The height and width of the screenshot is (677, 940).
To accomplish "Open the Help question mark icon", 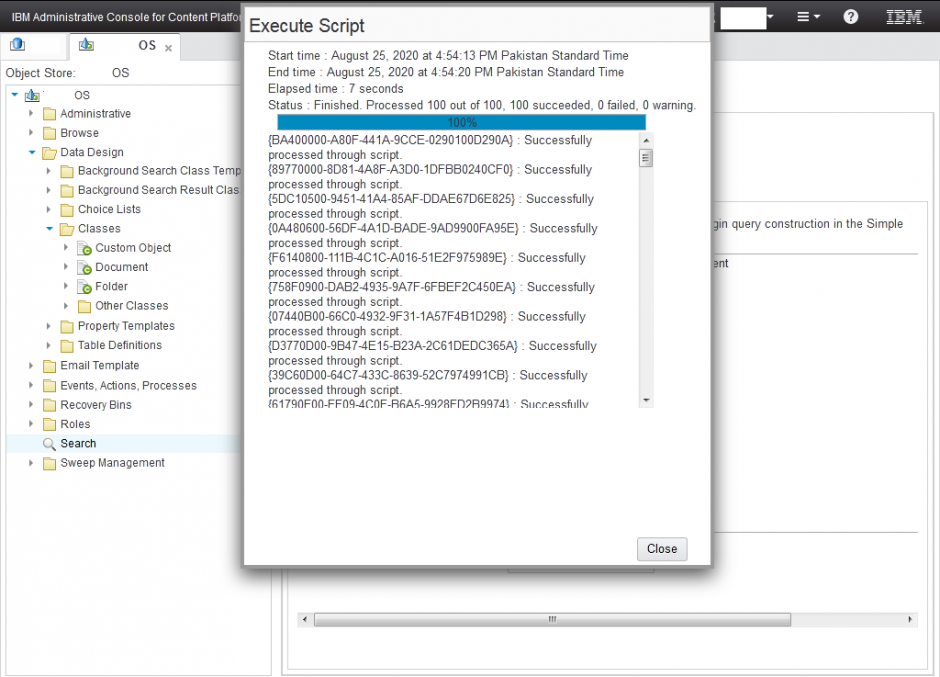I will pos(851,17).
